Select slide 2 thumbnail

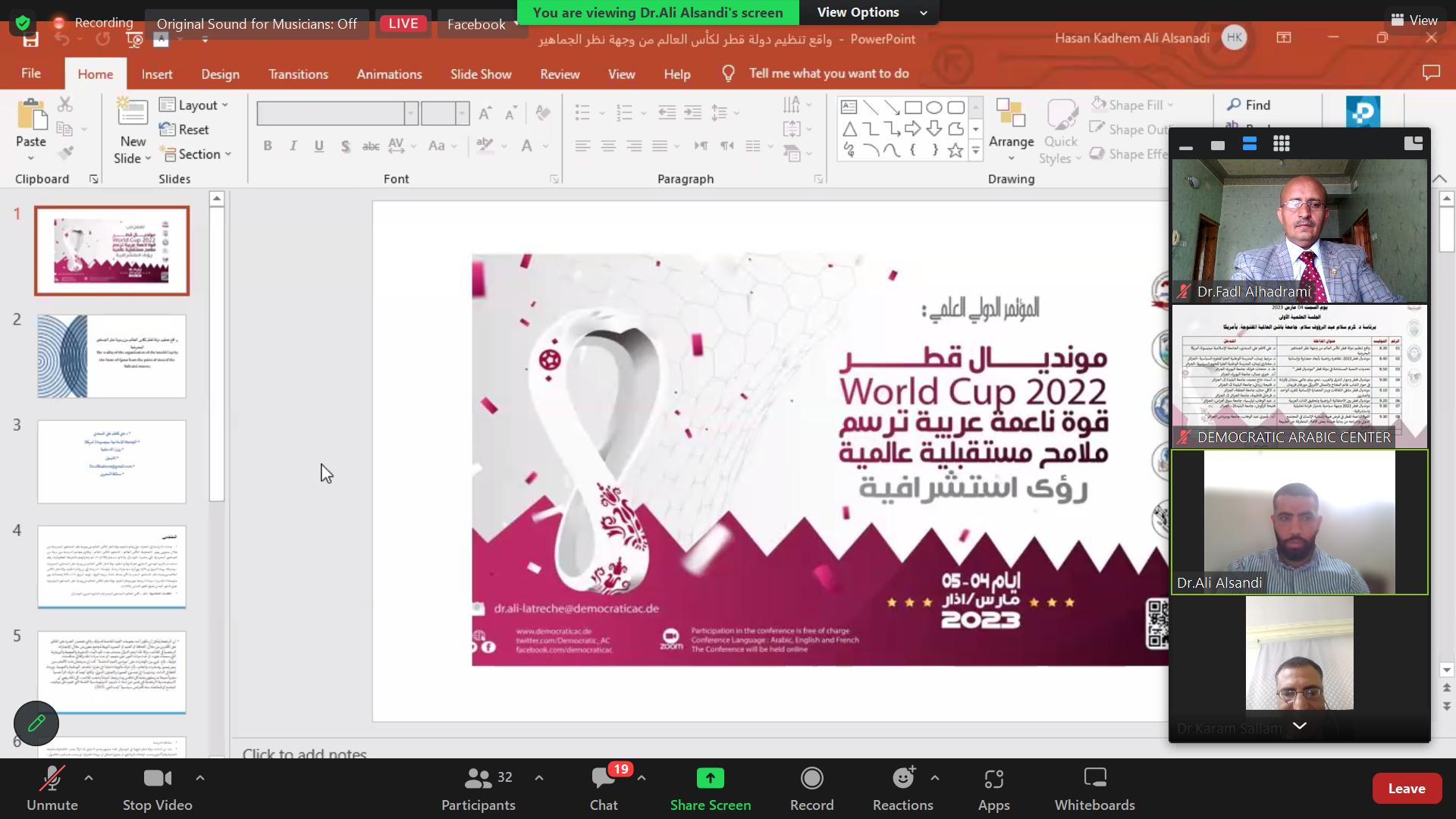pyautogui.click(x=111, y=356)
